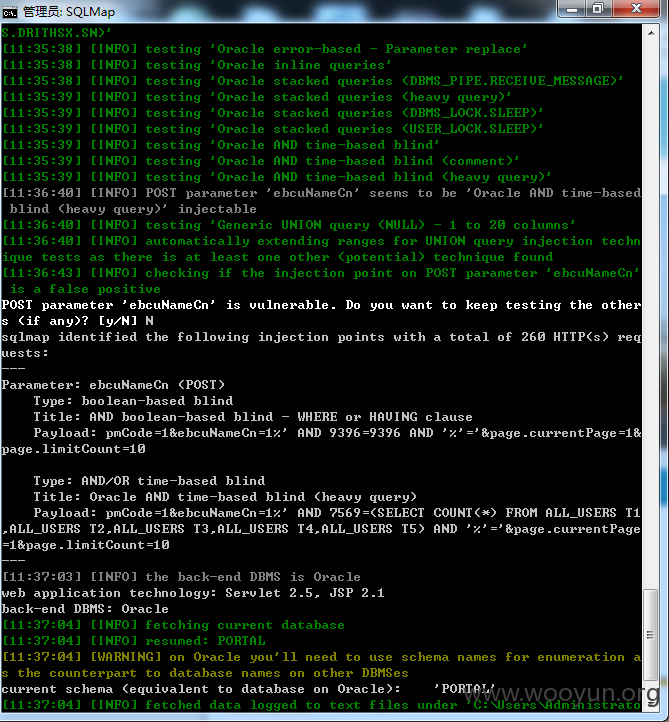Click line with DBMS_PIPE.RECEIVE_MESSAGE
Viewport: 669px width, 722px height.
click(313, 81)
